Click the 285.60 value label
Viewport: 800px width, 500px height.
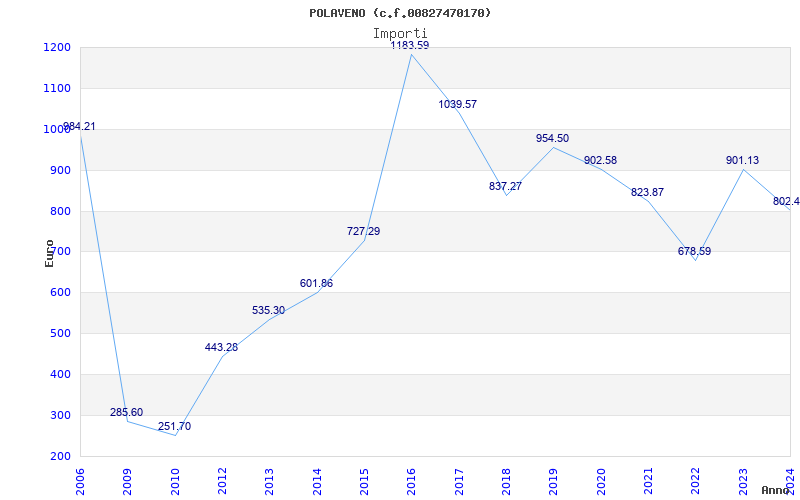(x=126, y=413)
